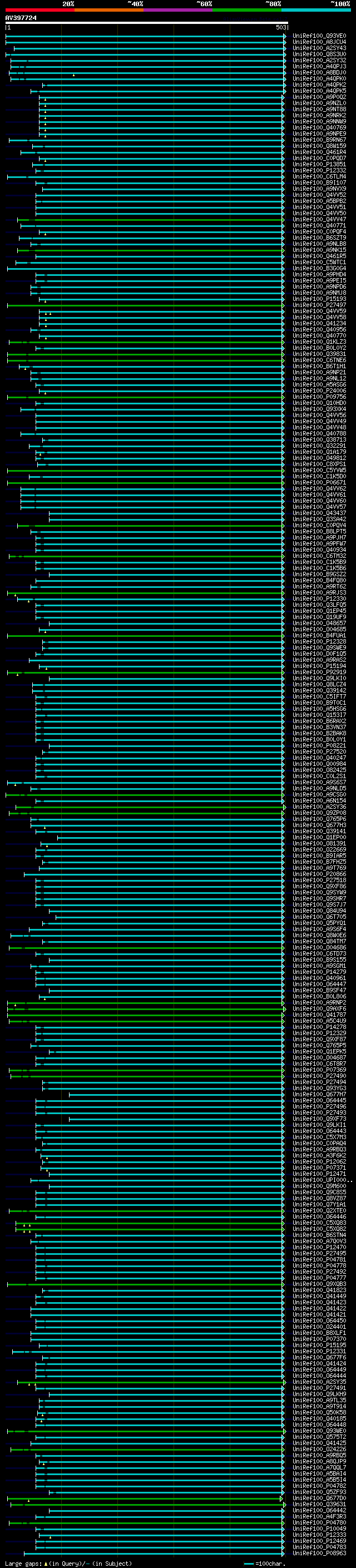The height and width of the screenshot is (1568, 356).
Task: Select label UniRef100_Q9XQB3
Action: (x=319, y=1284)
